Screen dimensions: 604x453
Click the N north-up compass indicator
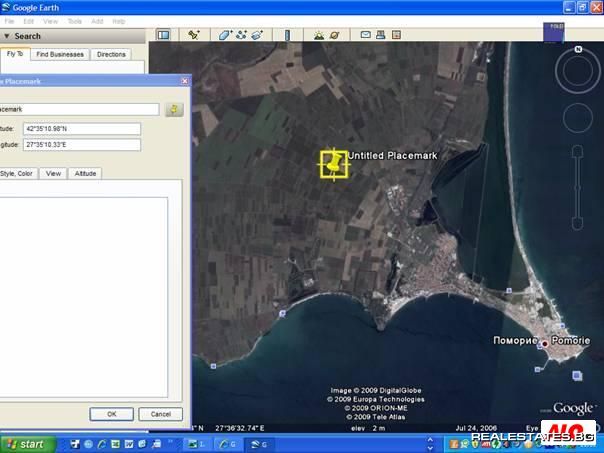click(578, 49)
